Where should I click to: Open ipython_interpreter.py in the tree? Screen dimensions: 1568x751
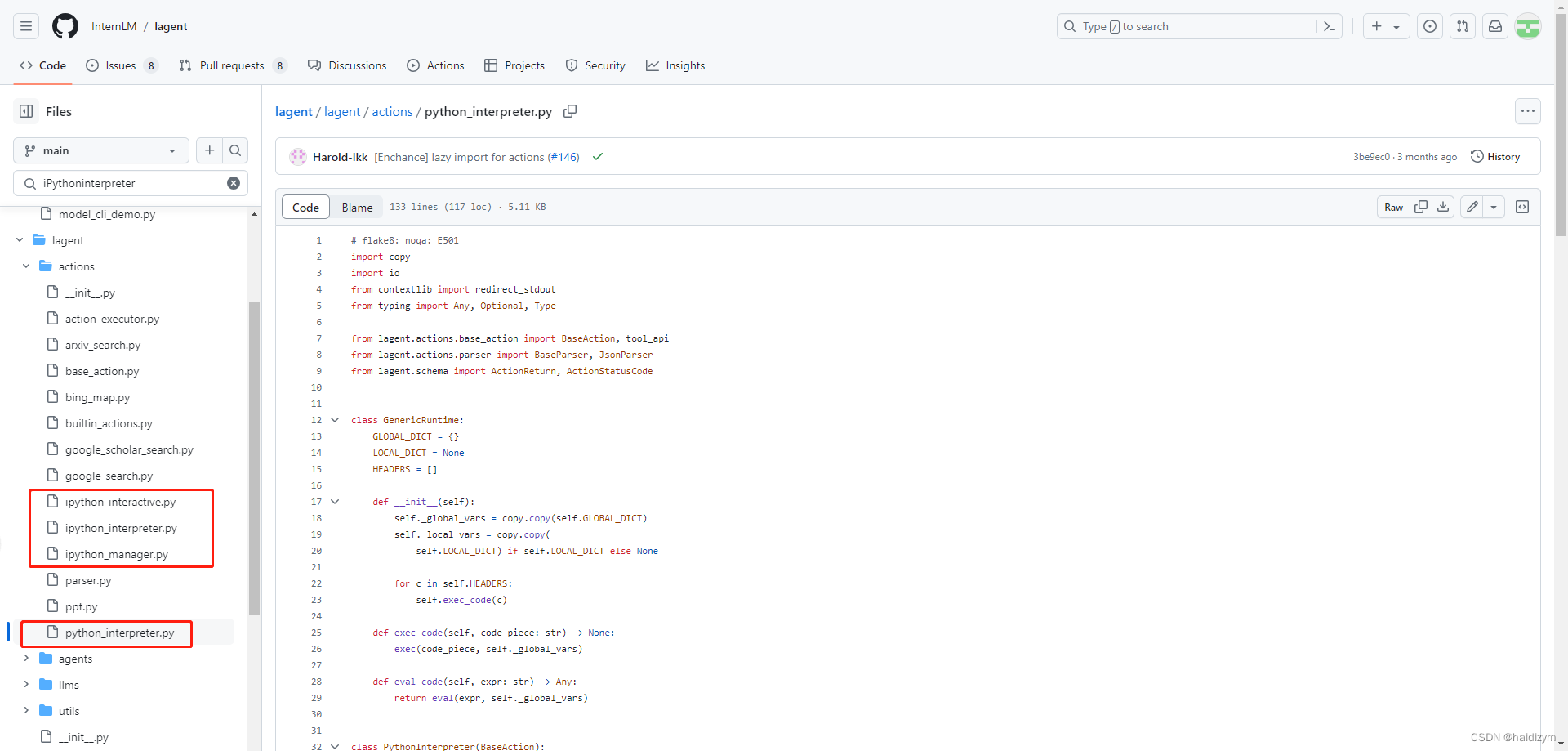pyautogui.click(x=121, y=528)
